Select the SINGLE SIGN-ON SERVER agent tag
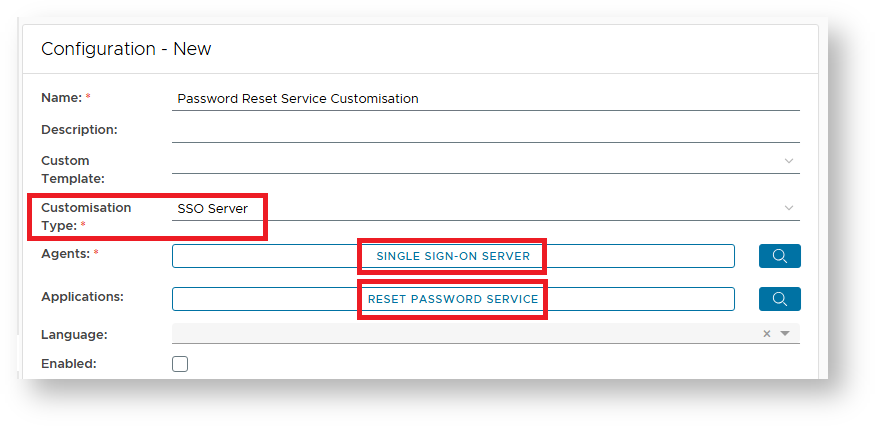Viewport: 876px width, 427px height. [453, 256]
